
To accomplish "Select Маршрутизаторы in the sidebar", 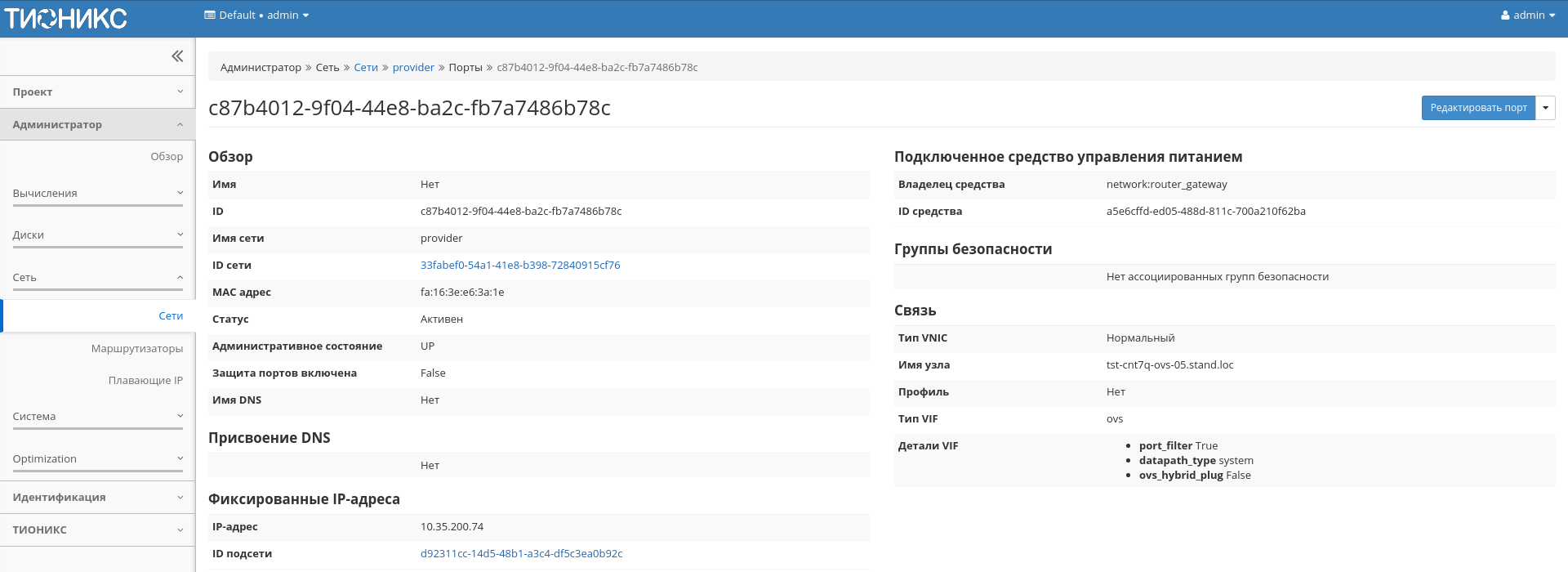I will click(x=137, y=349).
